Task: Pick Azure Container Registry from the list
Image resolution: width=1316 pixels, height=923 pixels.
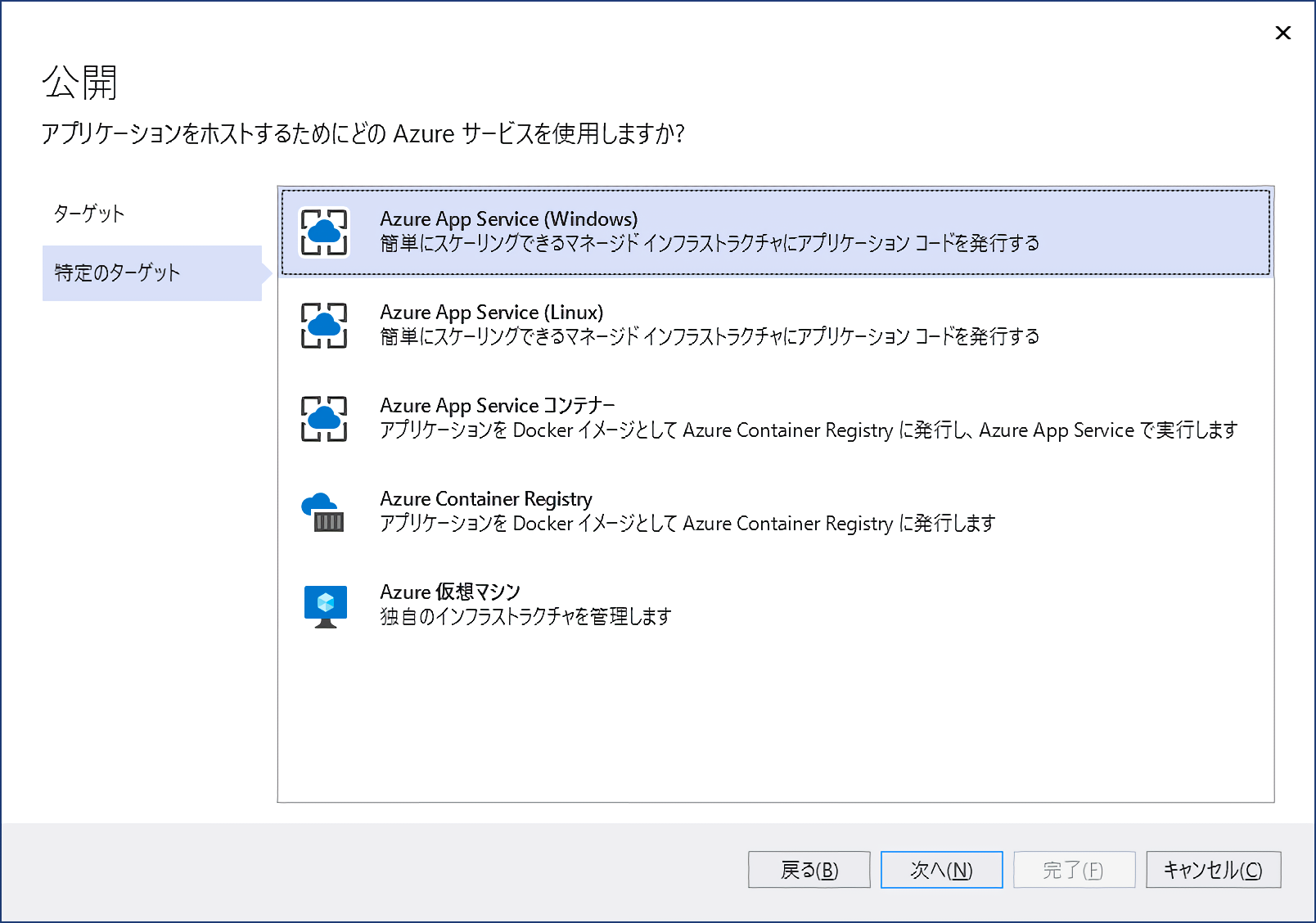Action: click(485, 499)
